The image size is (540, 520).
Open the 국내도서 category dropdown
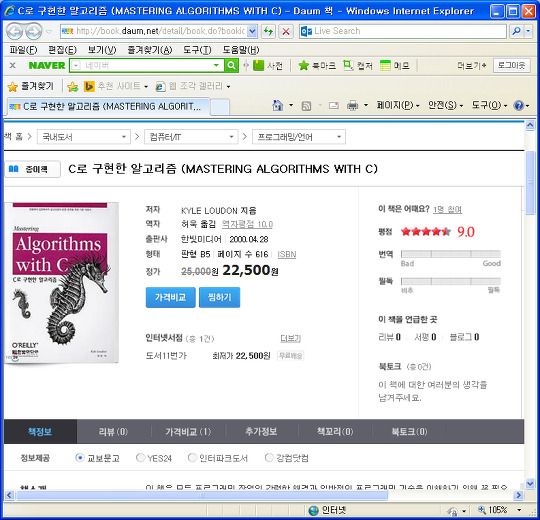tap(84, 137)
